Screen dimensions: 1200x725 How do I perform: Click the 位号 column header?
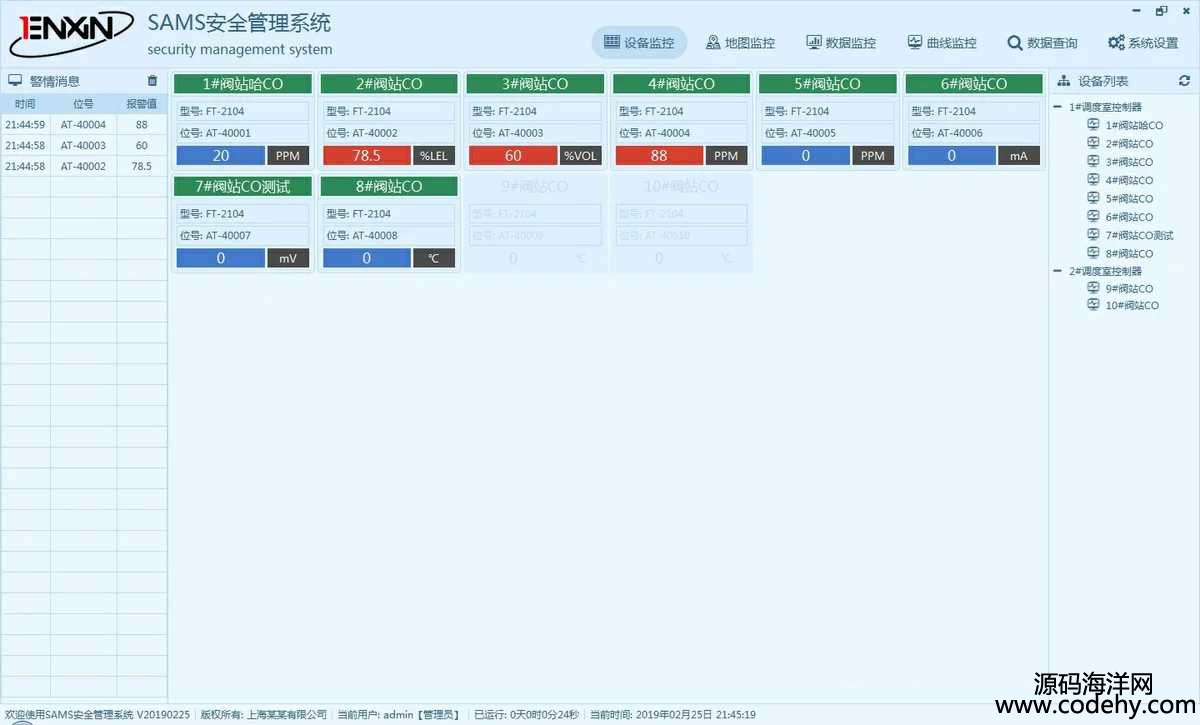tap(84, 104)
